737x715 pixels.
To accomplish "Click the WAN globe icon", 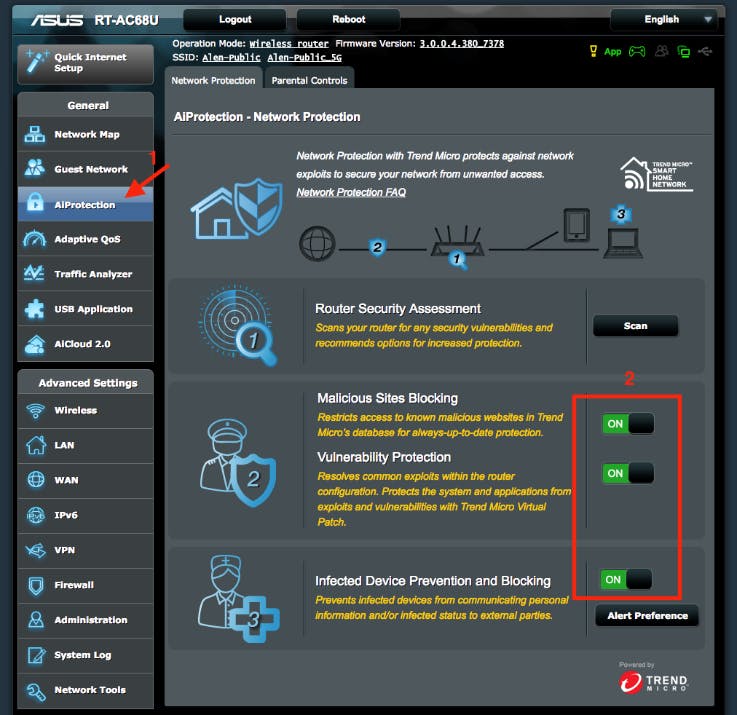I will pos(36,480).
